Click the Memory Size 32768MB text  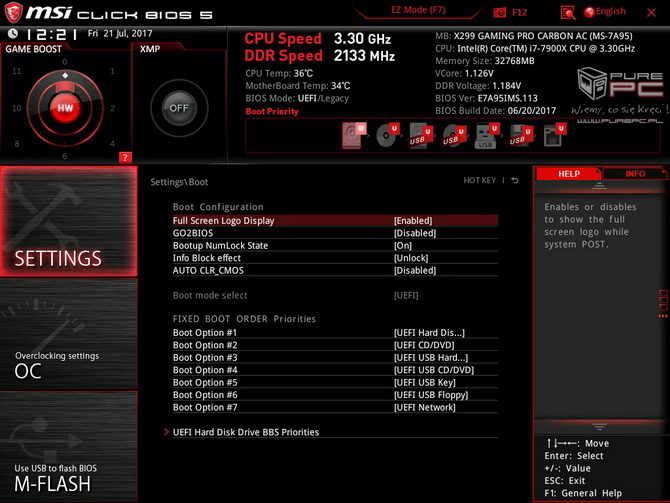tap(485, 61)
